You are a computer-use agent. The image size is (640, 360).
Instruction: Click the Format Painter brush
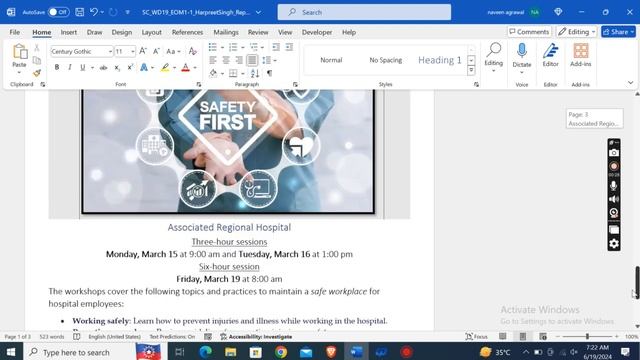(37, 73)
